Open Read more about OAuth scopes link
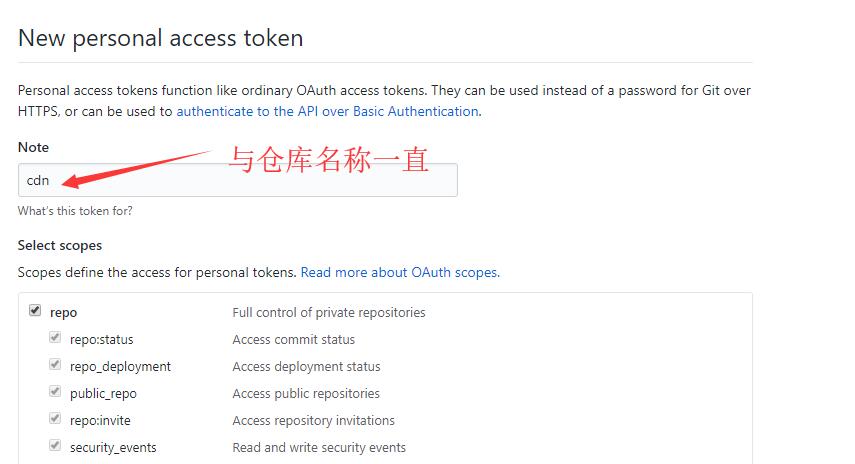 point(400,272)
